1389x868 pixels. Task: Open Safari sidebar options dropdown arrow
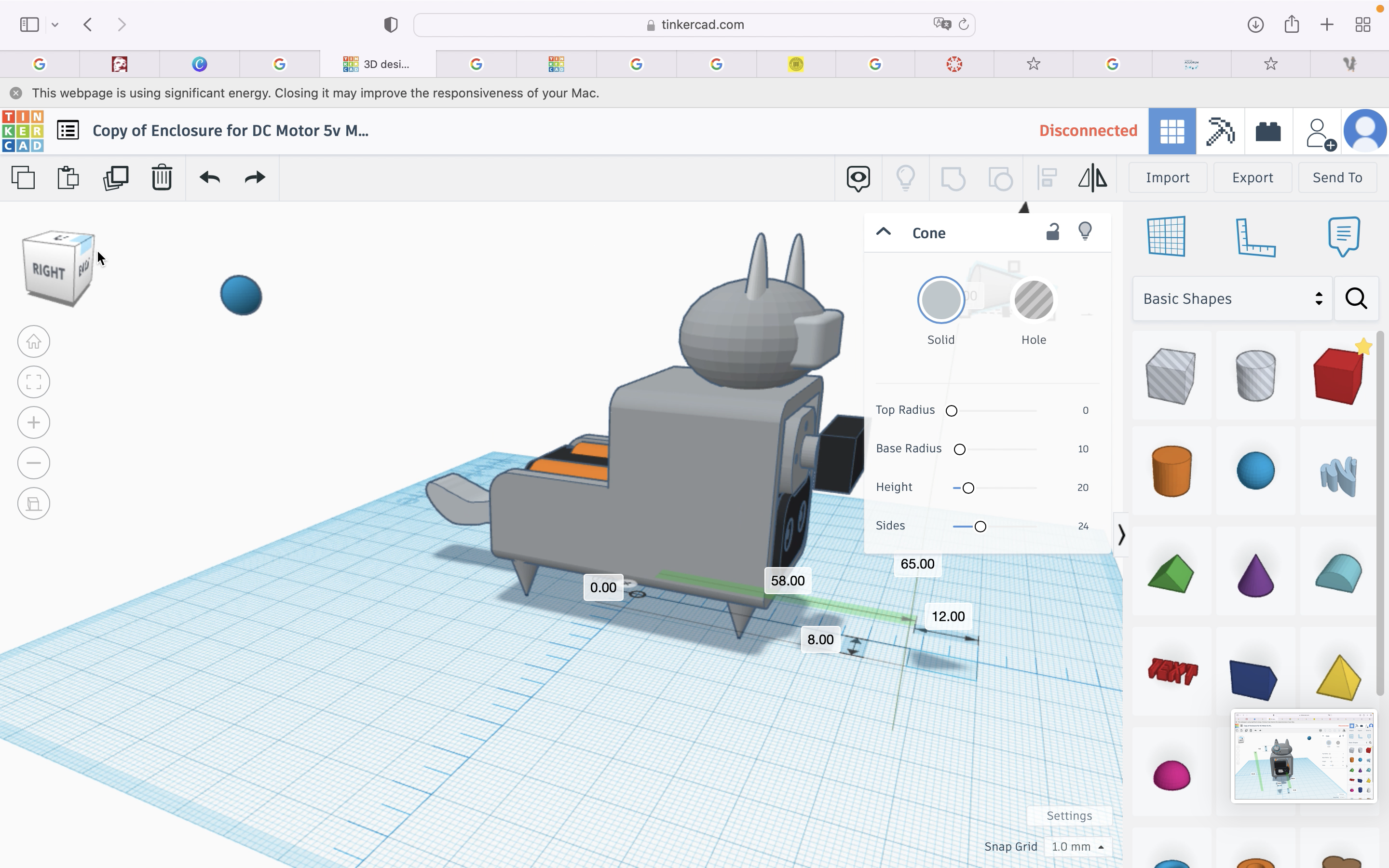tap(54, 25)
